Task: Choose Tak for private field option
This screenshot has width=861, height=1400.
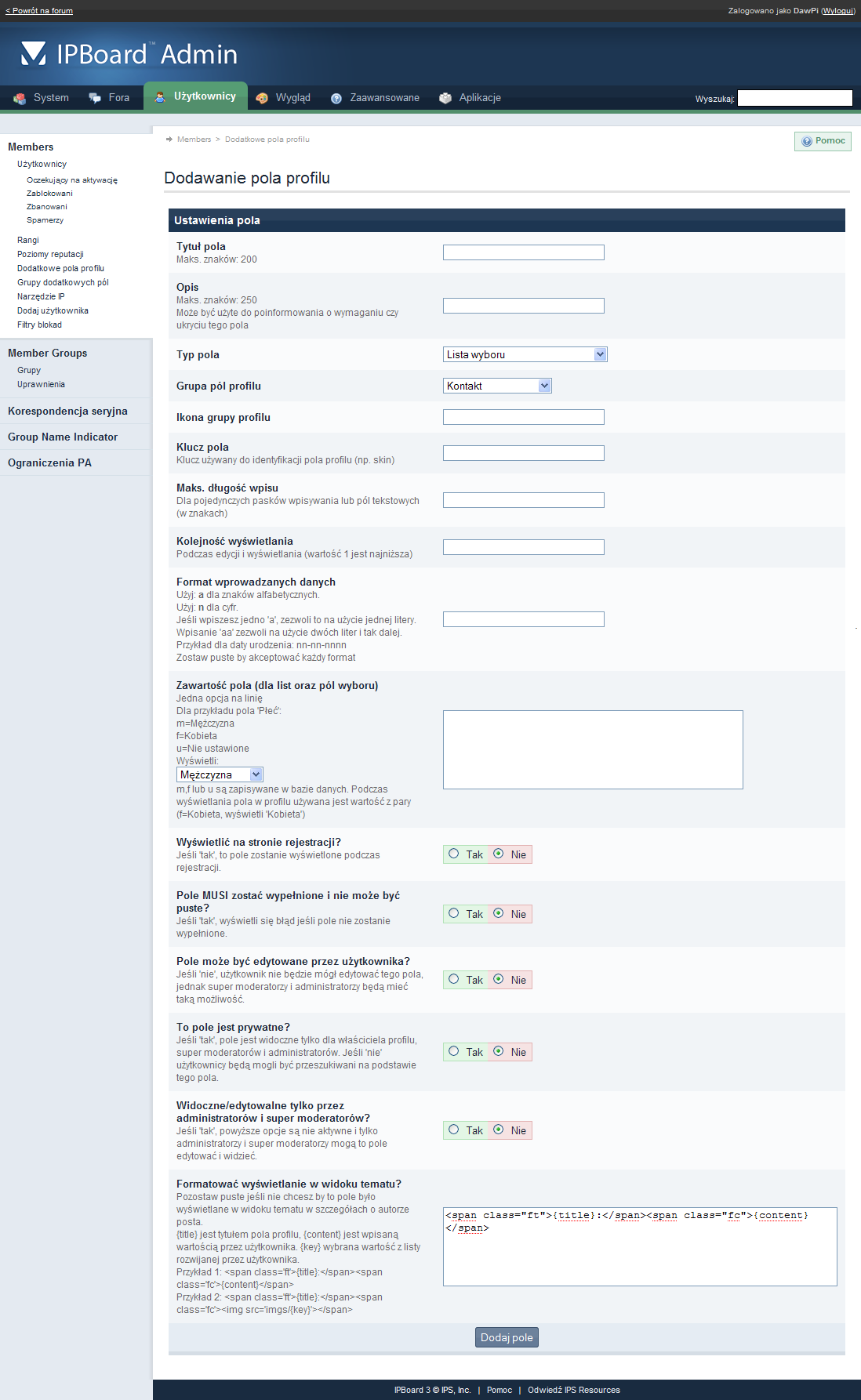Action: [454, 1051]
